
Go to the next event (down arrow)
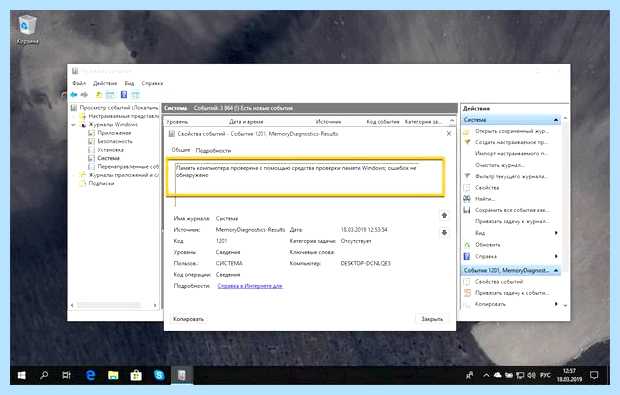click(x=444, y=232)
